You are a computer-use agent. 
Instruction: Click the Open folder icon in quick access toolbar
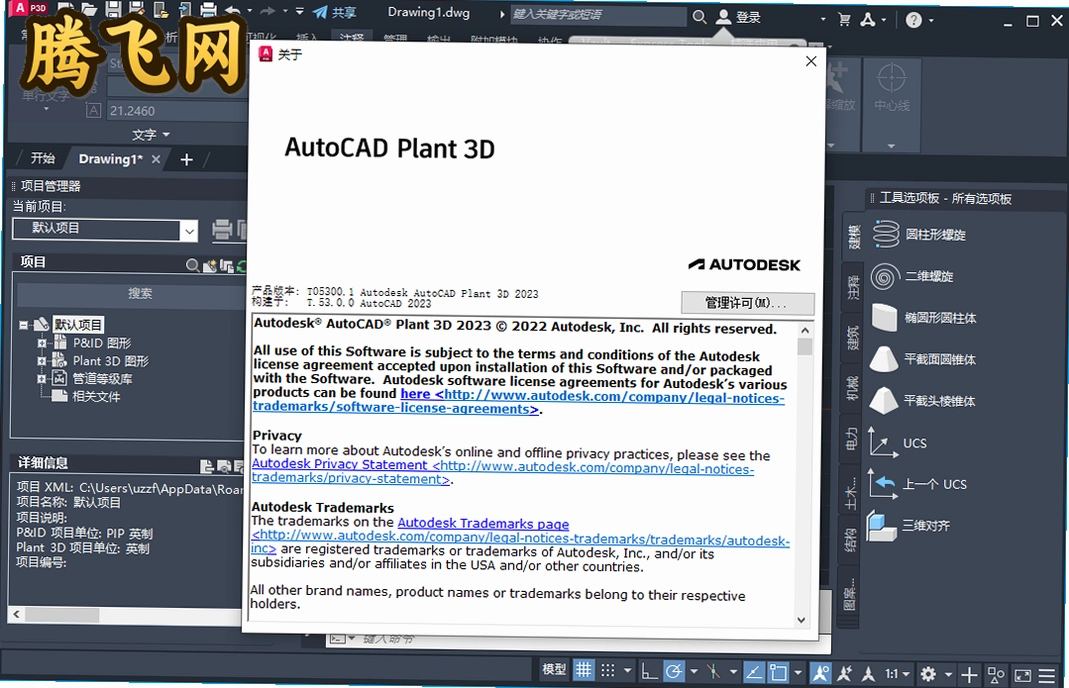click(x=89, y=10)
